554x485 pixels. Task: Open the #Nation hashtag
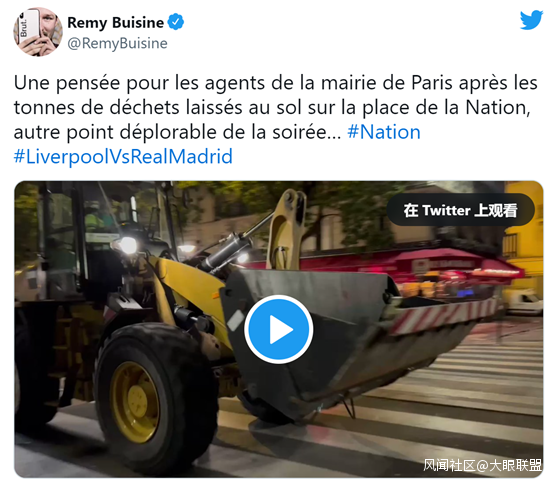384,132
